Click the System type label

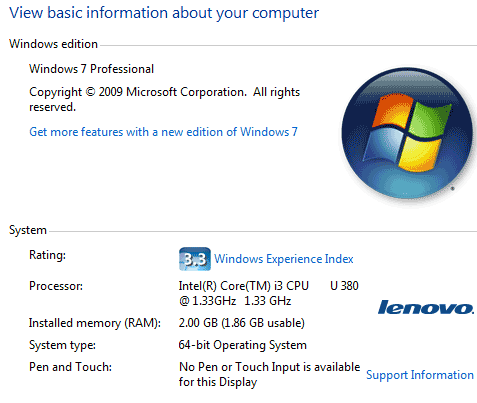pos(62,345)
